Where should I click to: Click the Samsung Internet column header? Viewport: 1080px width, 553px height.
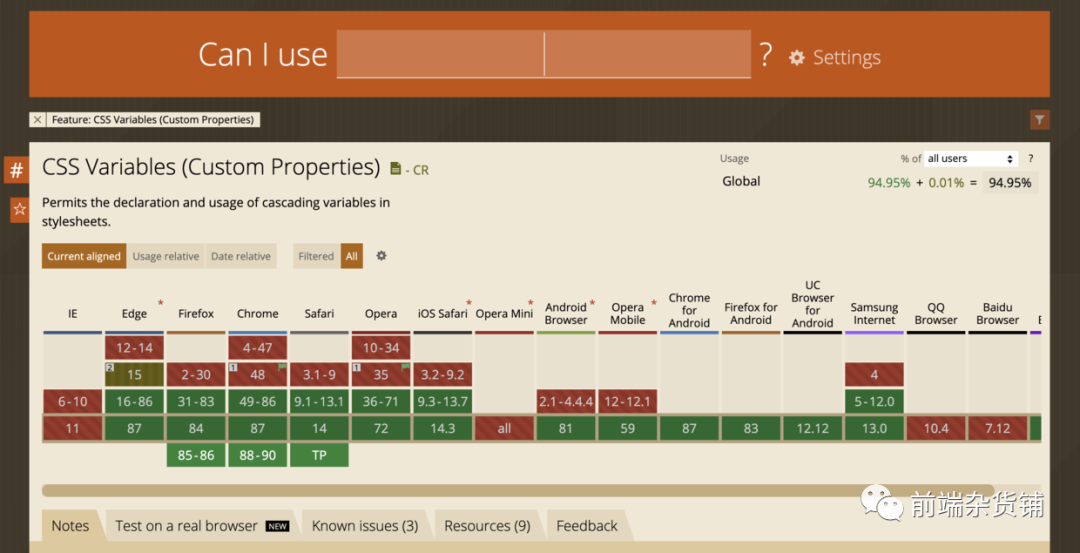click(x=874, y=313)
